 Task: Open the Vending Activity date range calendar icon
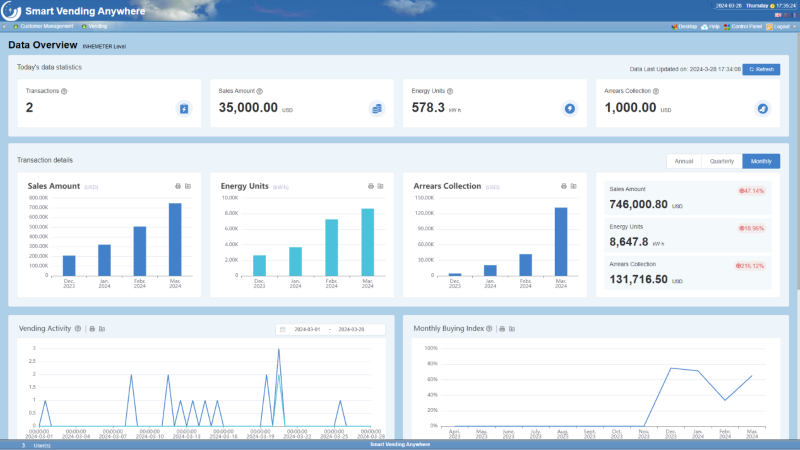(x=283, y=330)
